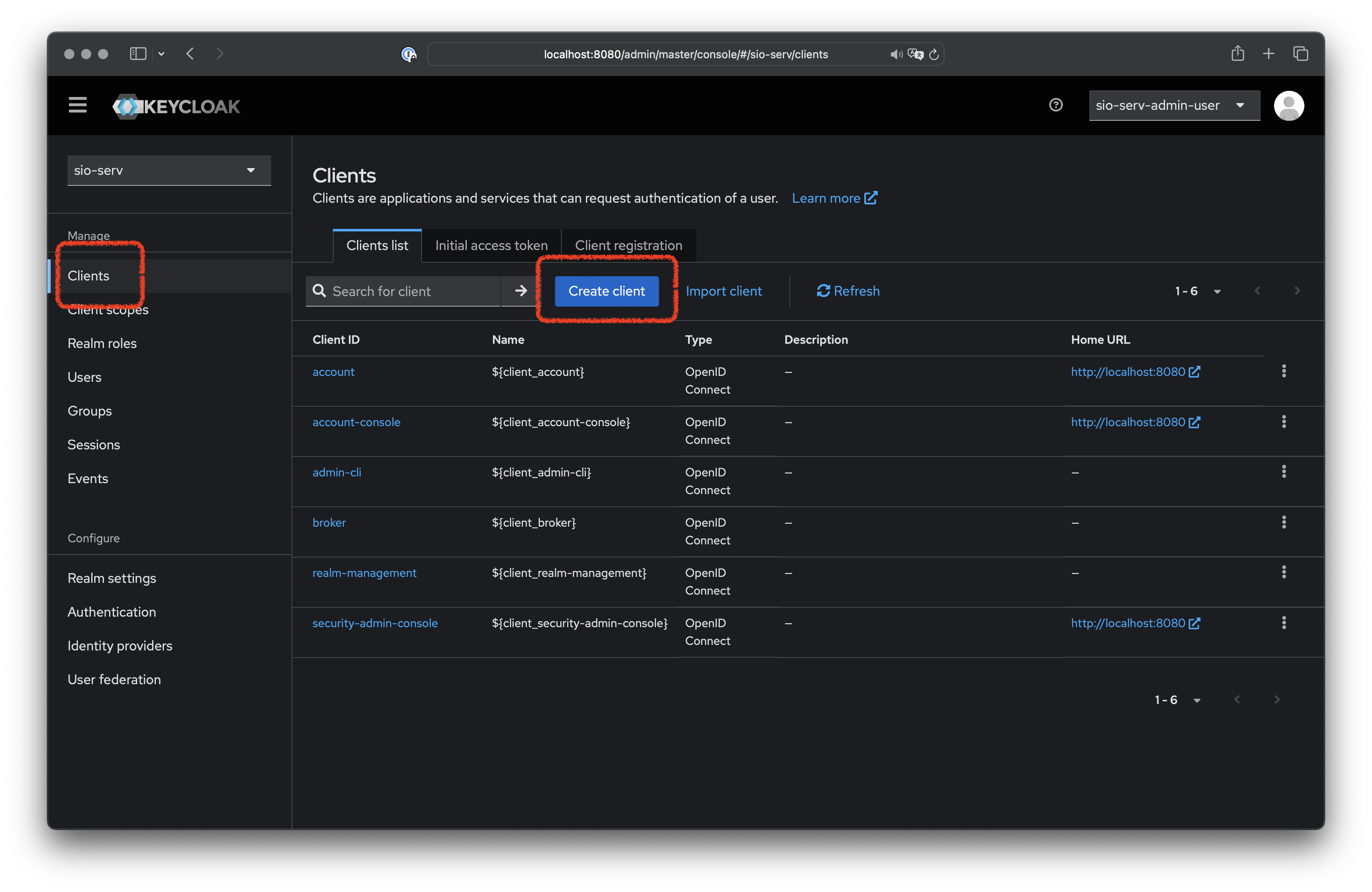1372x892 pixels.
Task: Click the help question mark icon
Action: click(1057, 104)
